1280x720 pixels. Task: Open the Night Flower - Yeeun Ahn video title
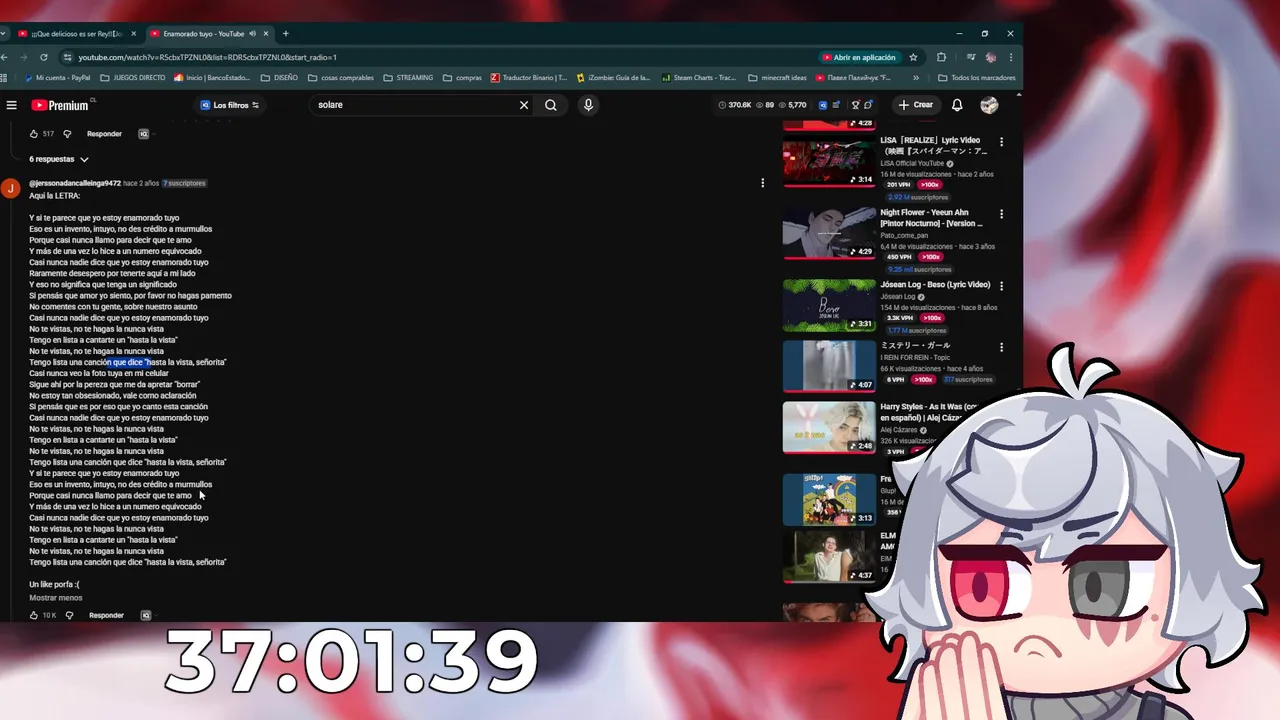[x=933, y=218]
